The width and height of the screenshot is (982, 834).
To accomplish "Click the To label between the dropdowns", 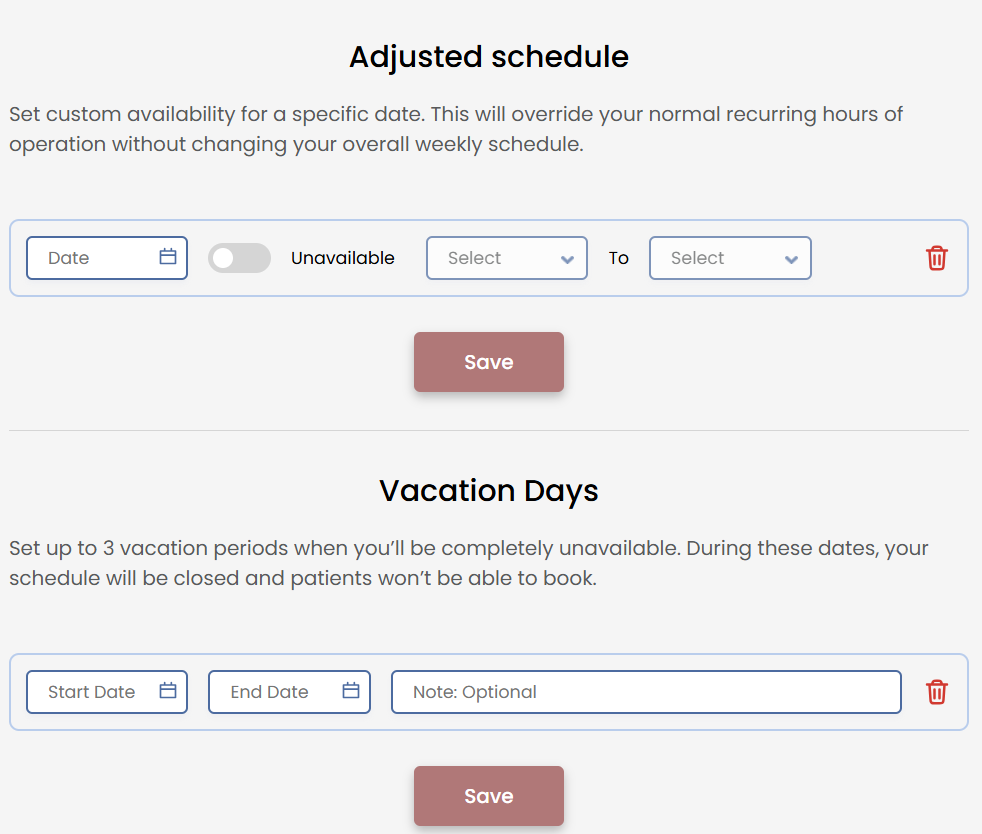I will [x=618, y=257].
